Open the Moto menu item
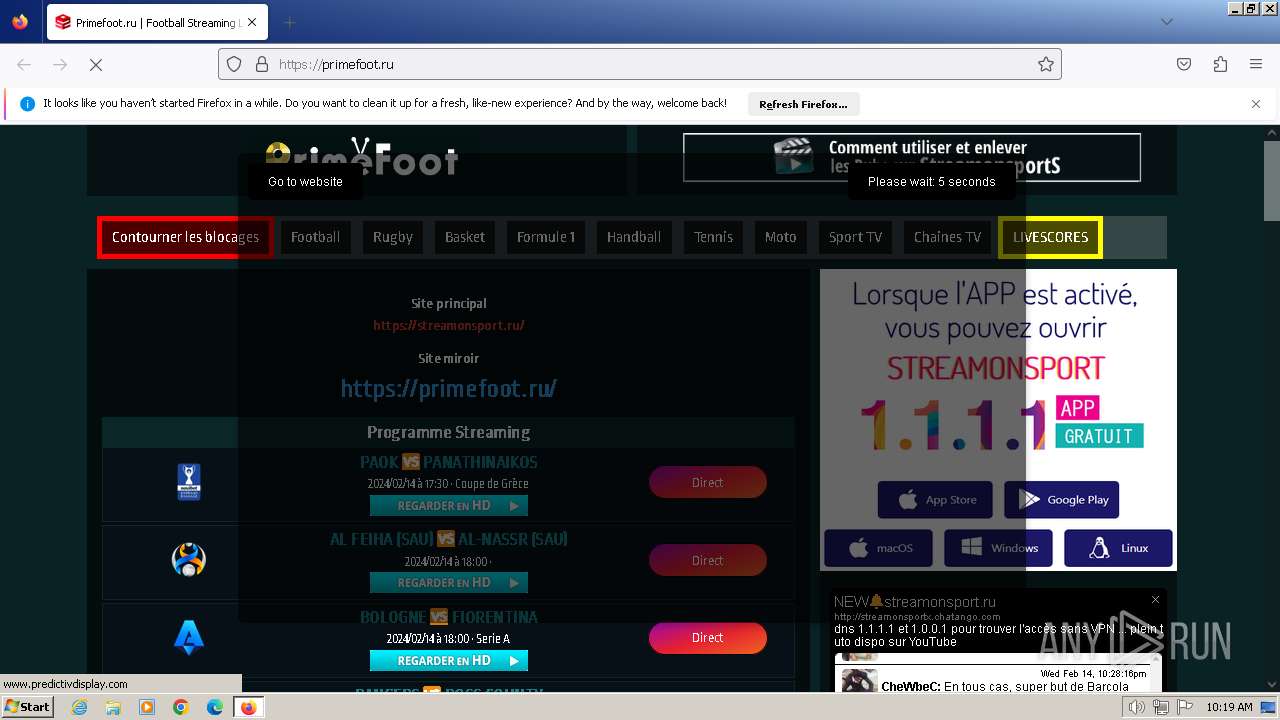Screen dimensions: 1280x720 tap(781, 237)
